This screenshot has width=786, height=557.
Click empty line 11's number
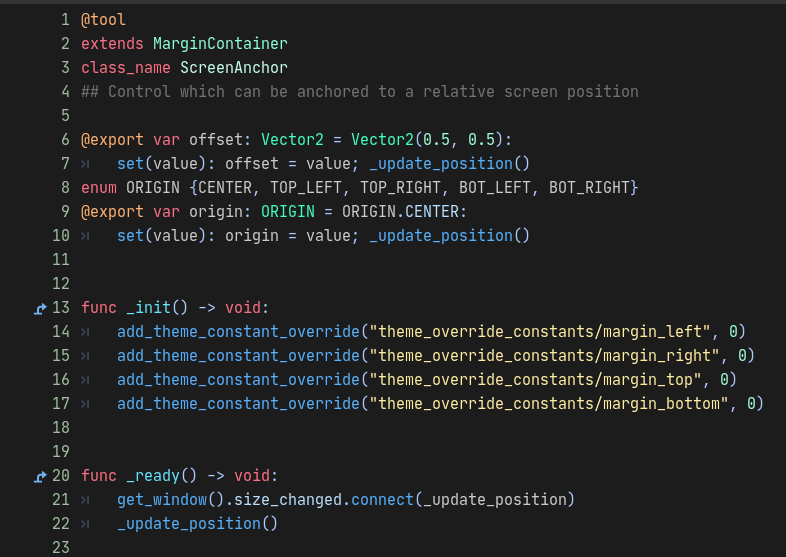pyautogui.click(x=61, y=259)
